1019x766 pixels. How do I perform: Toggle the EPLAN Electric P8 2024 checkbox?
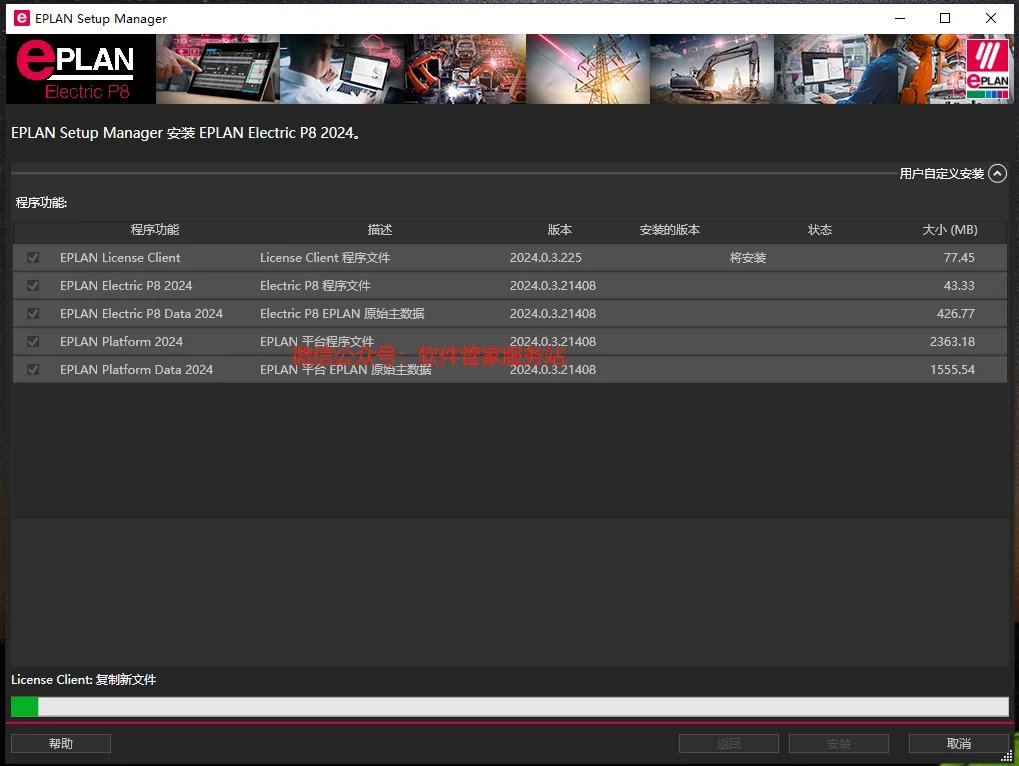coord(32,286)
